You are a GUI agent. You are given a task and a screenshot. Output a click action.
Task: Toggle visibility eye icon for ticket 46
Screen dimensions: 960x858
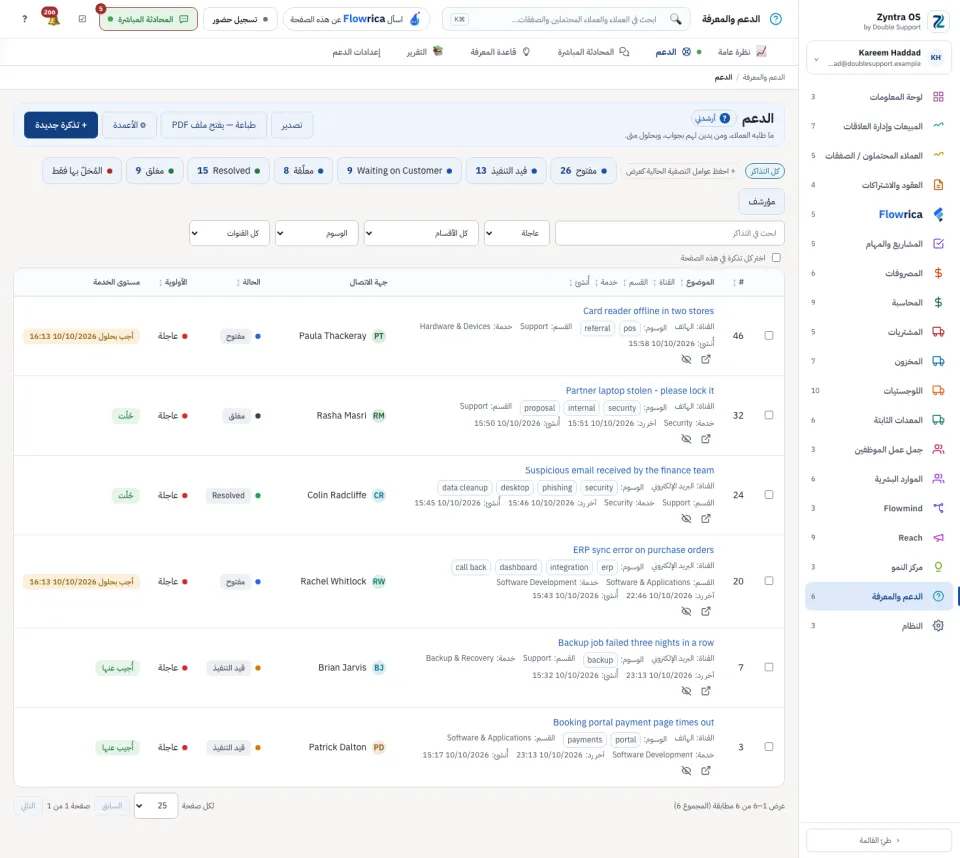(686, 359)
